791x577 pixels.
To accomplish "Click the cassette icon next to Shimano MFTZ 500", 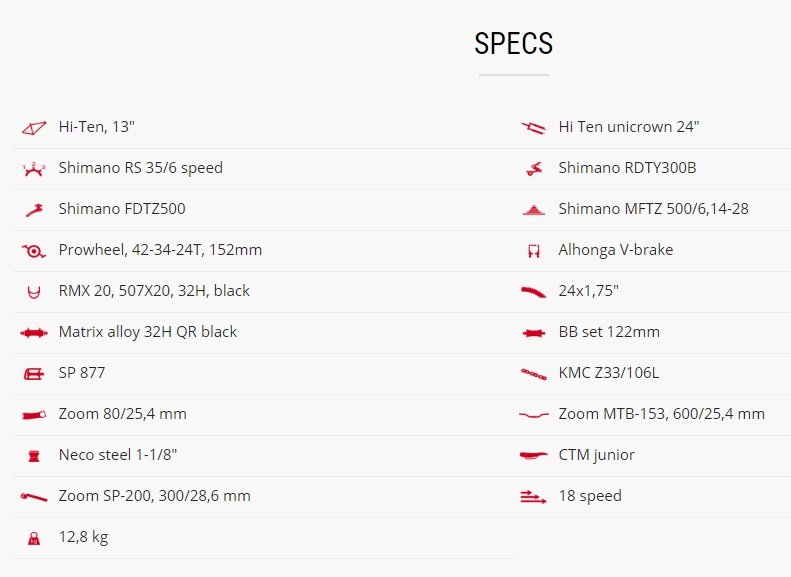I will (x=534, y=210).
